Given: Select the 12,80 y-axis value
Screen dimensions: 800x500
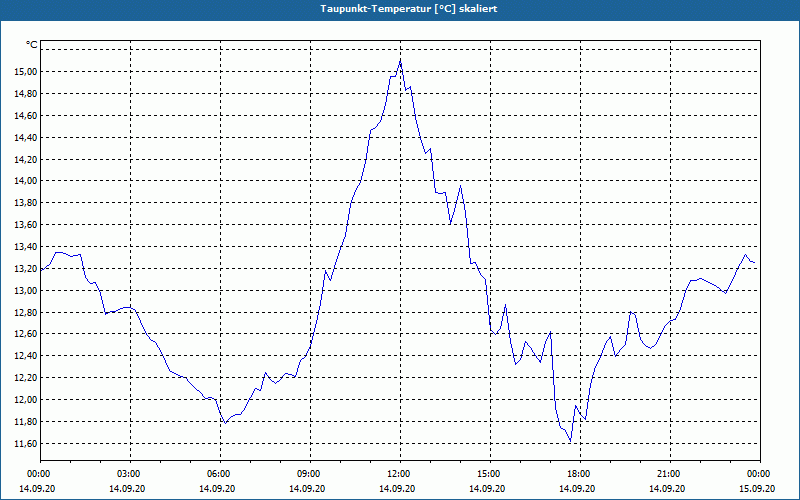Looking at the screenshot, I should [27, 313].
